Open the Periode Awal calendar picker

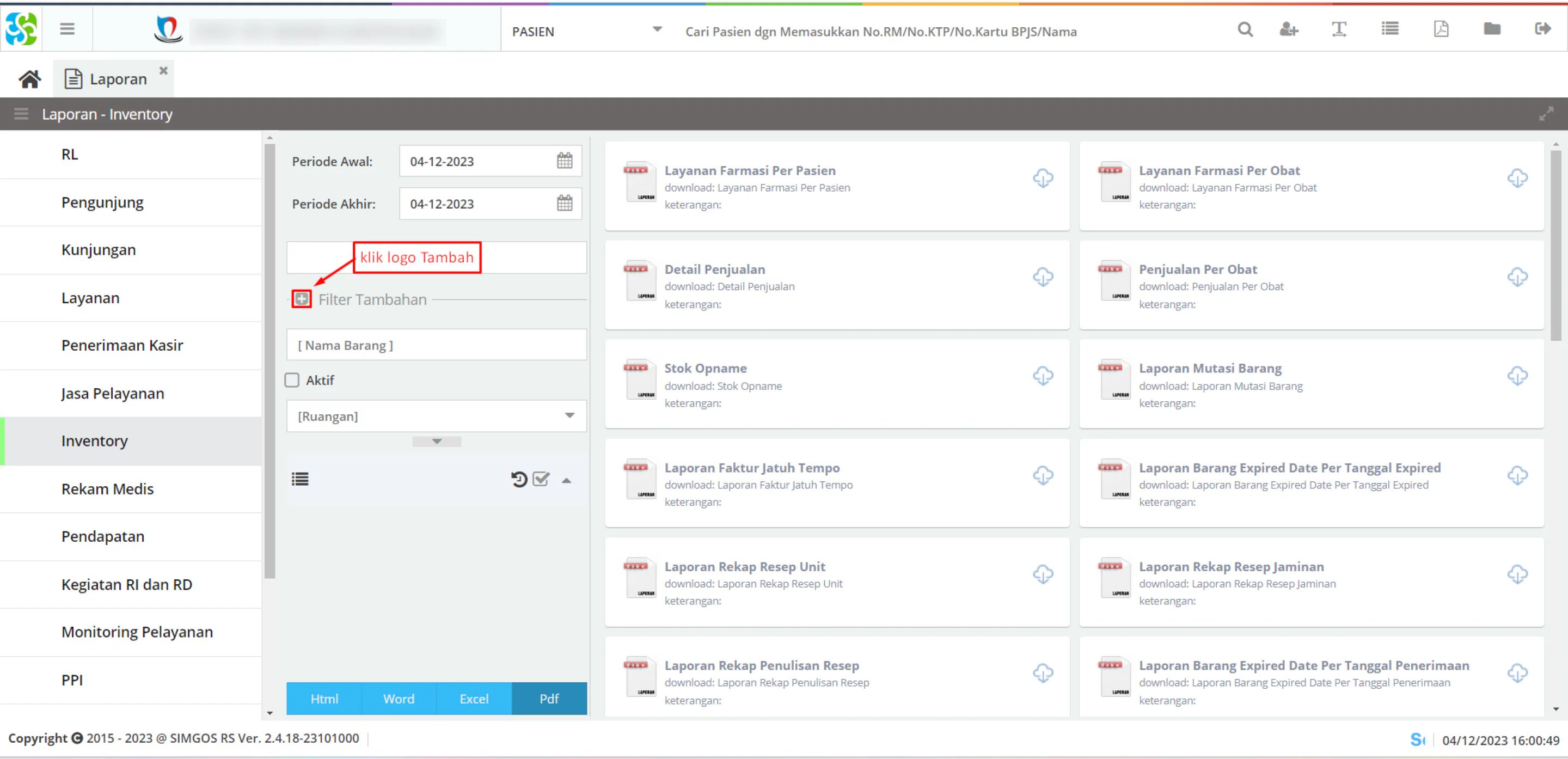tap(564, 161)
